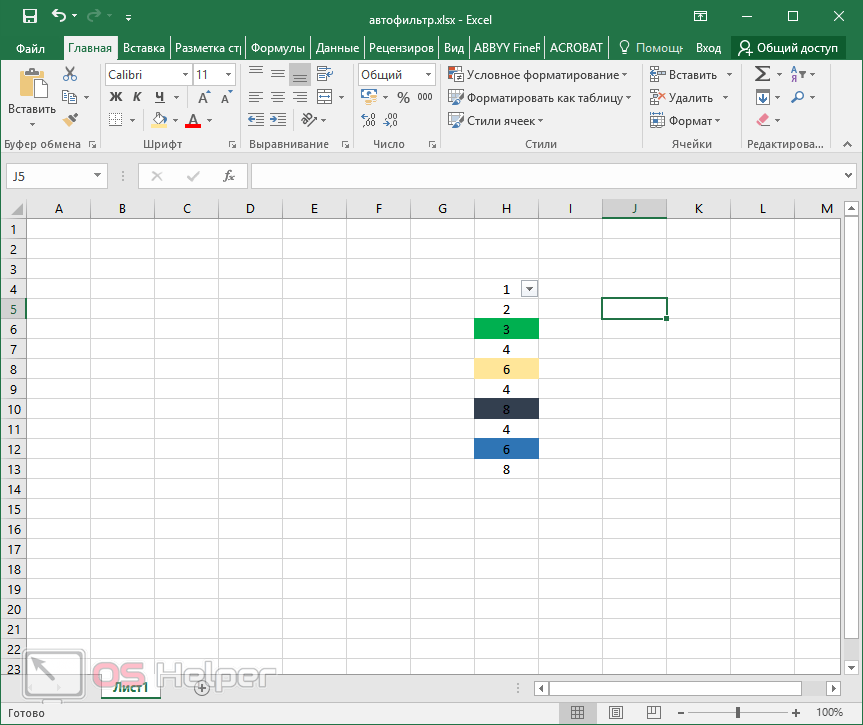This screenshot has width=863, height=725.
Task: Toggle italic formatting (К)
Action: coord(137,97)
